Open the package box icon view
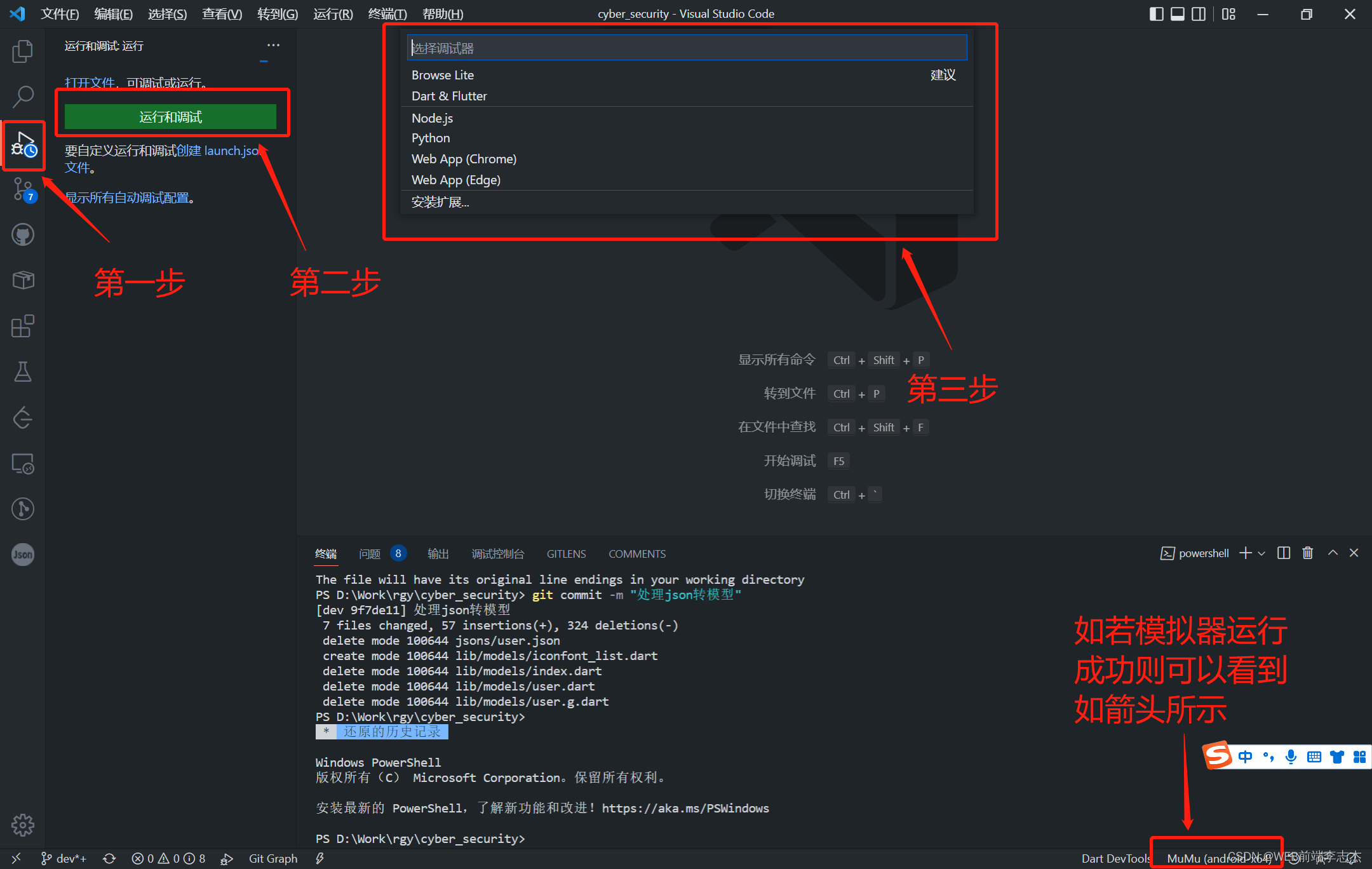The height and width of the screenshot is (869, 1372). coord(23,280)
